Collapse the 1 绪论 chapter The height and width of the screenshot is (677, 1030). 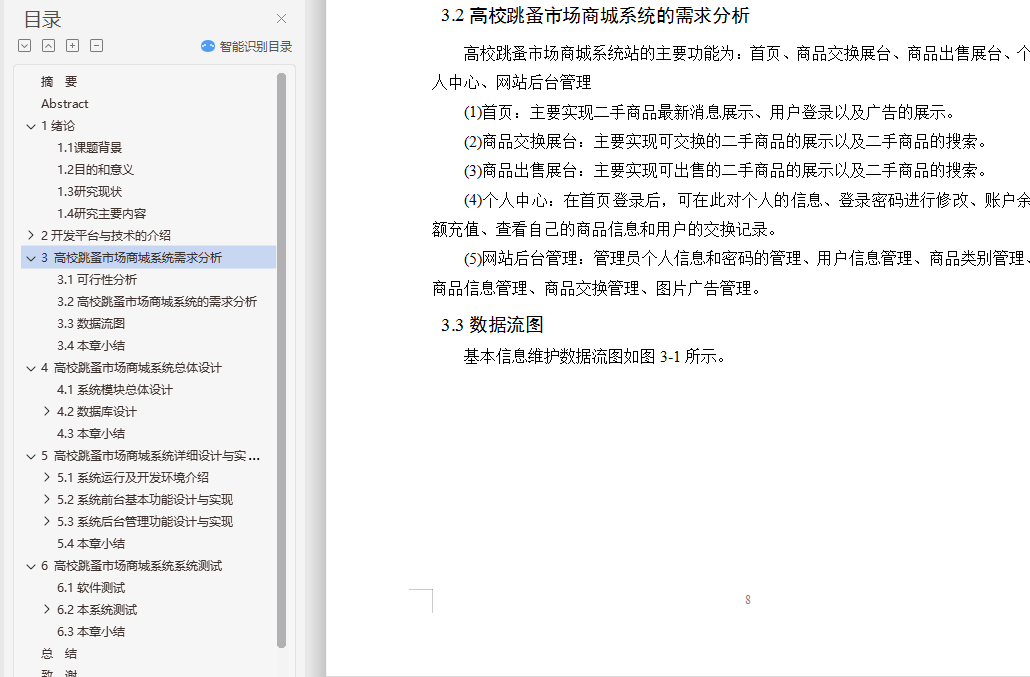point(31,126)
